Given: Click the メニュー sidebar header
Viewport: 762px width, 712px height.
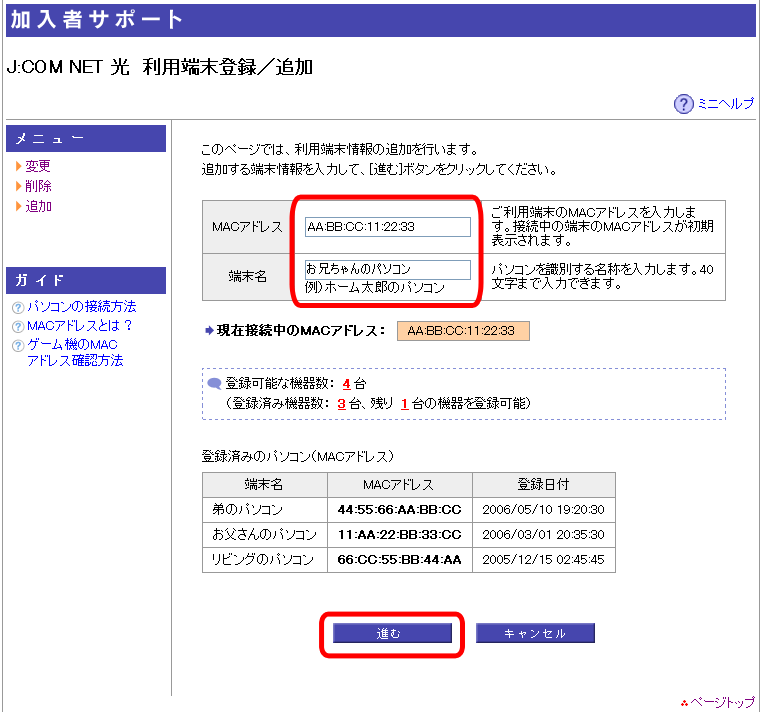Looking at the screenshot, I should (x=86, y=139).
